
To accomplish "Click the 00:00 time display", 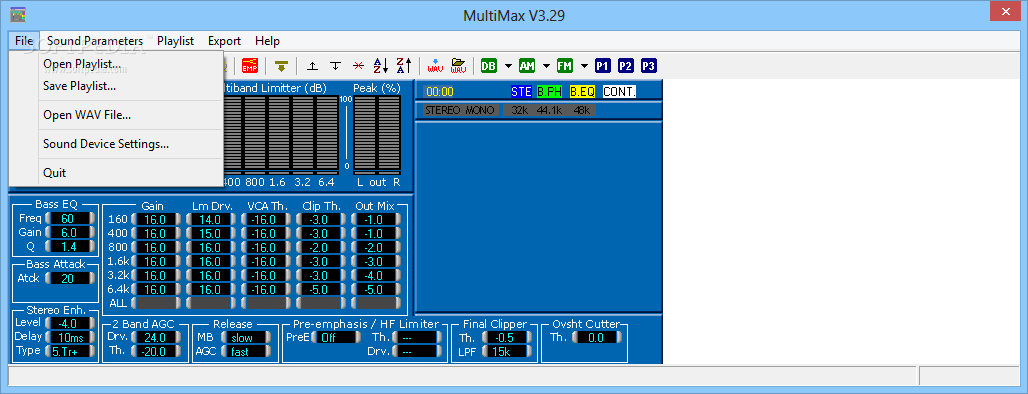I will click(439, 92).
